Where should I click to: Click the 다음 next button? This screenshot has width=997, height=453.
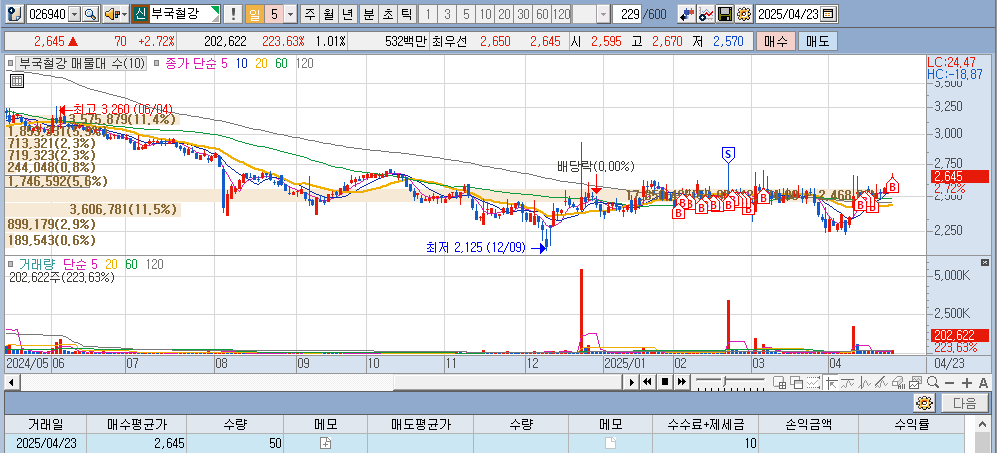click(965, 403)
